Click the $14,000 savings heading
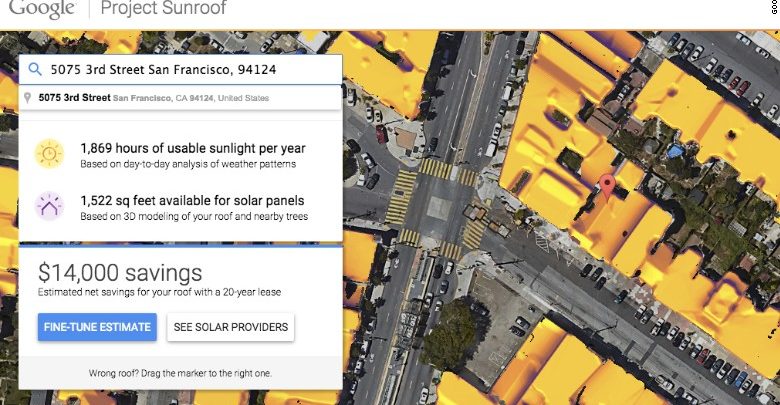This screenshot has height=405, width=780. click(x=120, y=273)
